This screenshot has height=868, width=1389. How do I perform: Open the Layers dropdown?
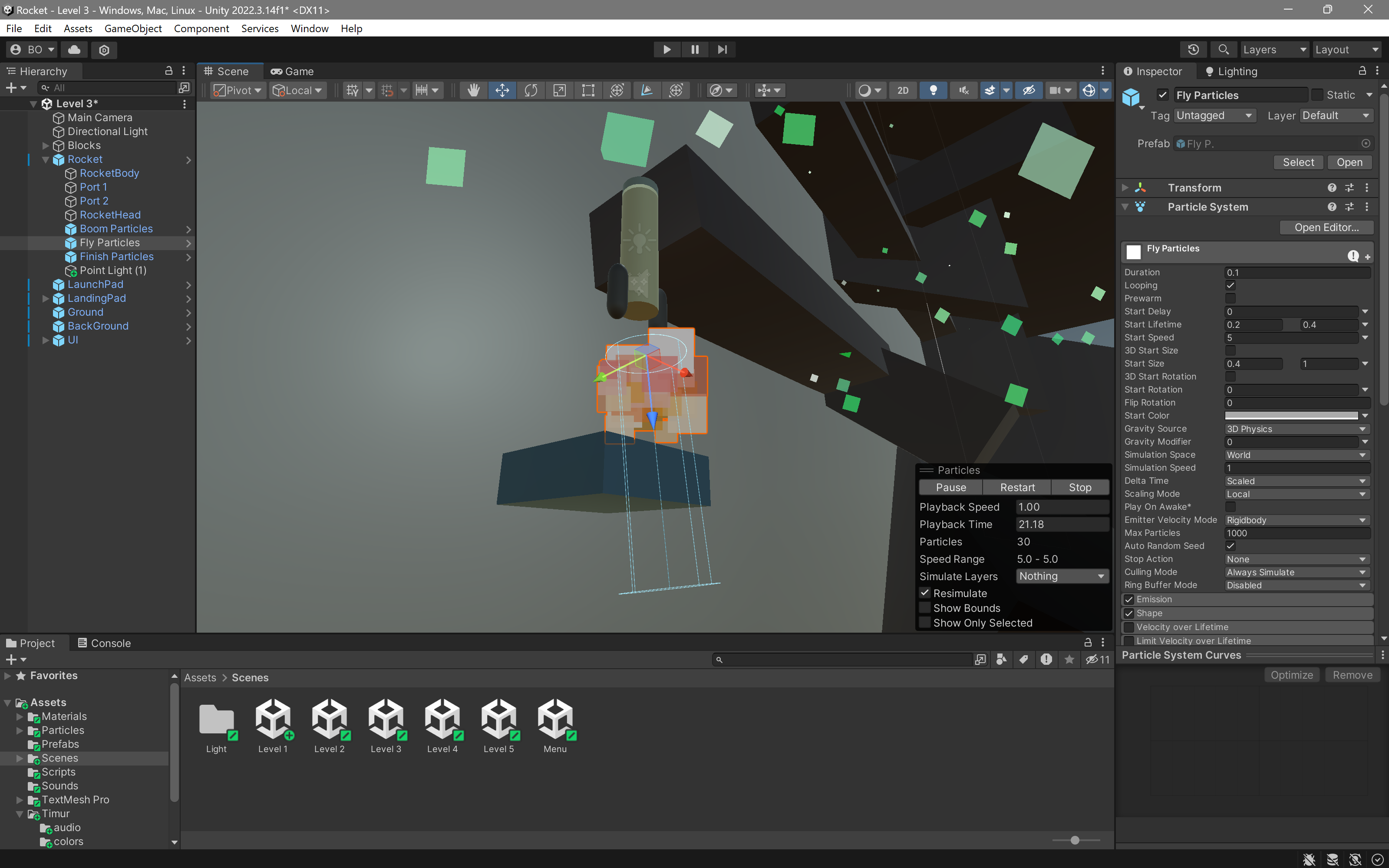coord(1274,50)
